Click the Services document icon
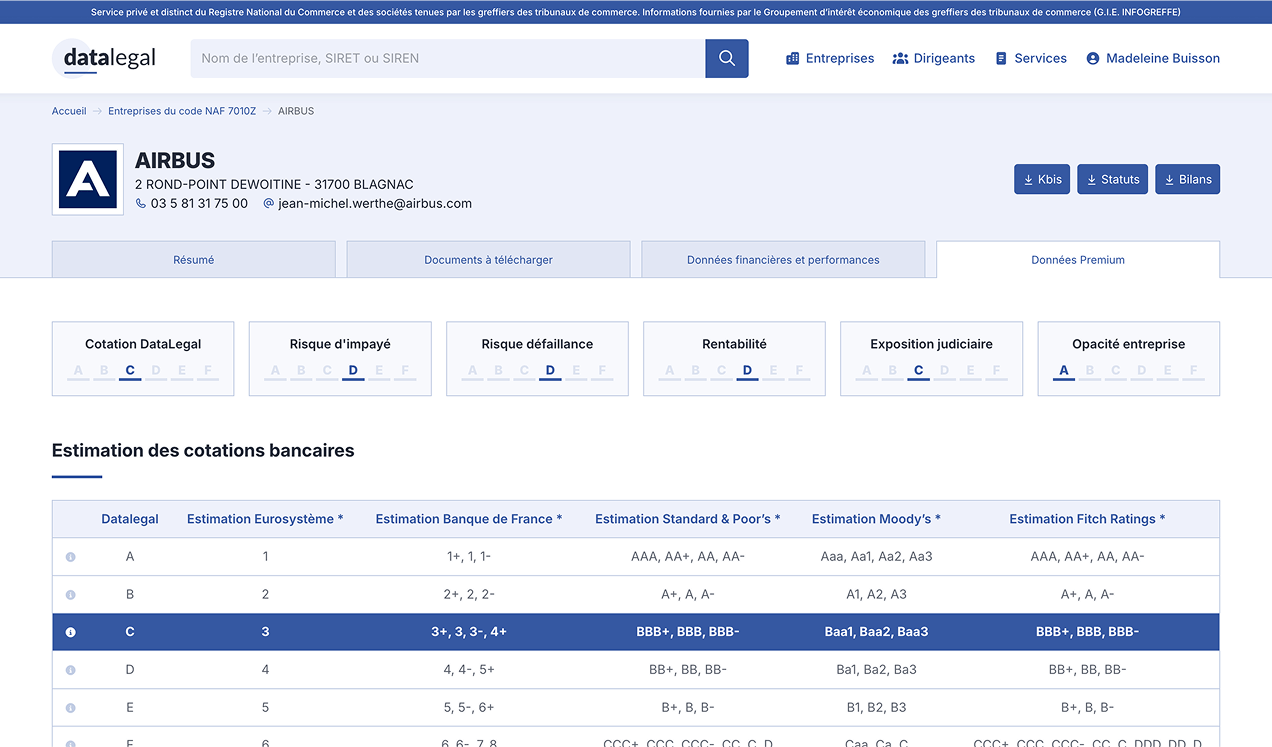 click(998, 58)
